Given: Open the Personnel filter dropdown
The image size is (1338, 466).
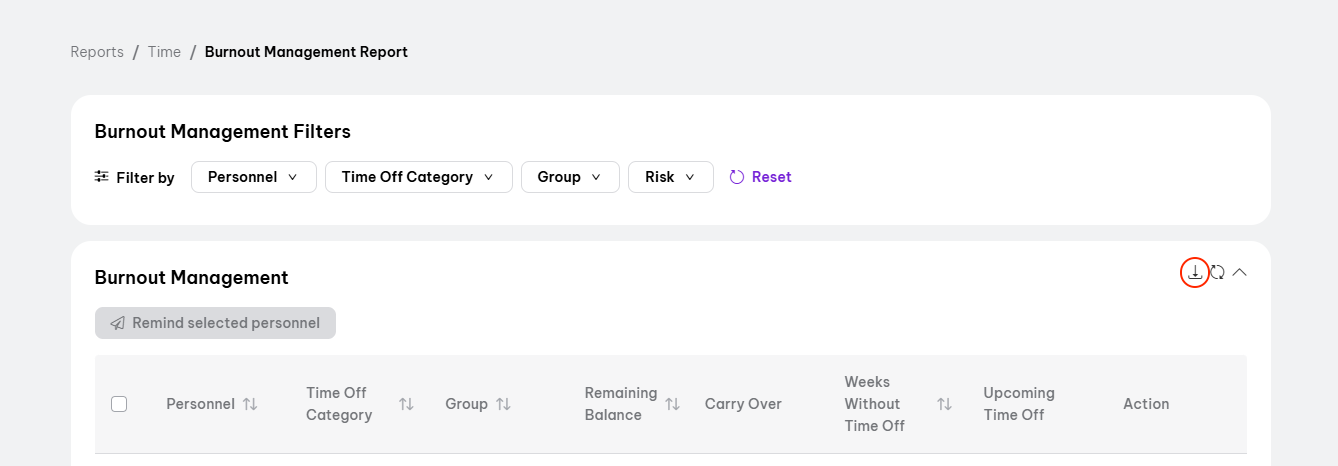Looking at the screenshot, I should pos(253,177).
